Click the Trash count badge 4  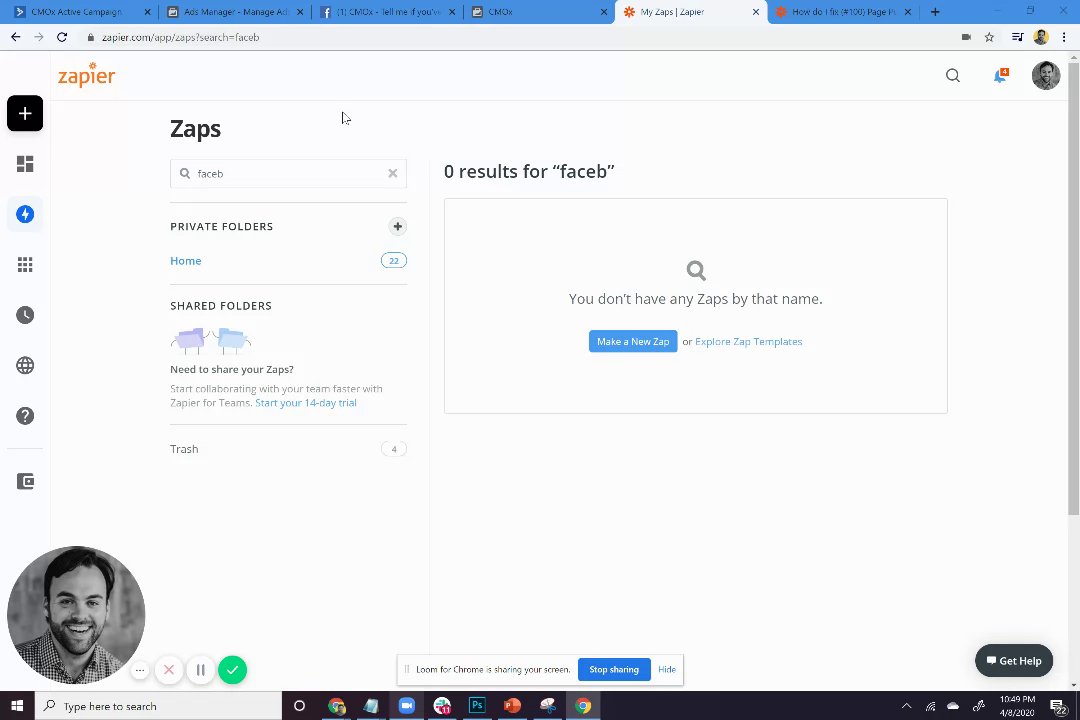pos(393,449)
